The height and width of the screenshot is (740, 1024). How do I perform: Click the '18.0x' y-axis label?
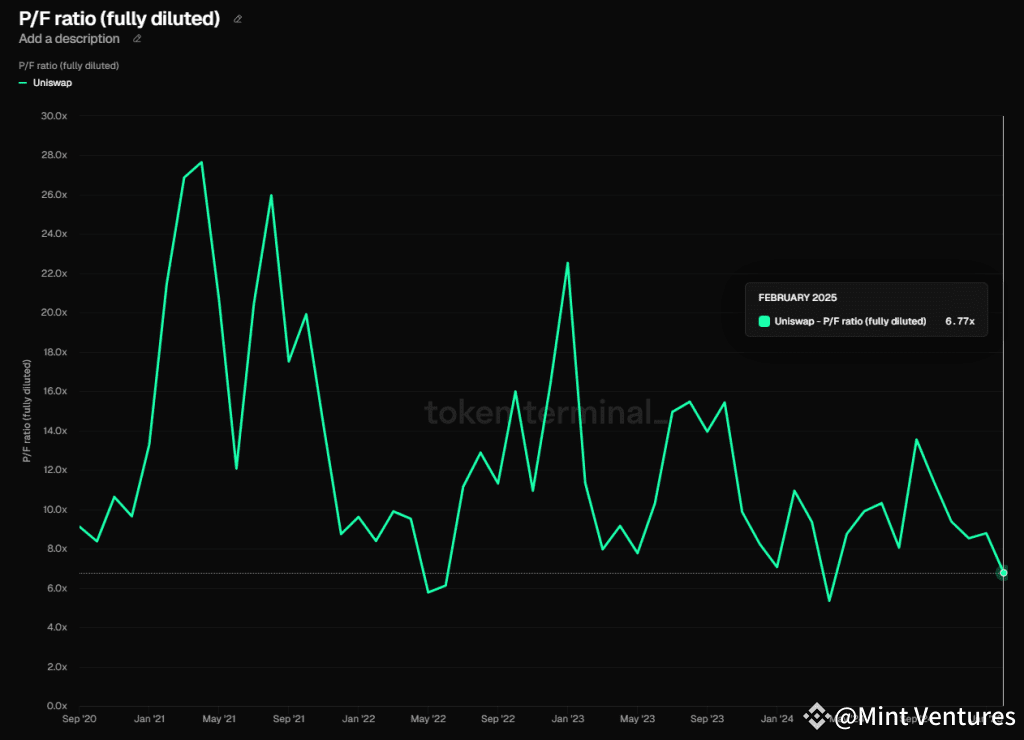coord(54,352)
